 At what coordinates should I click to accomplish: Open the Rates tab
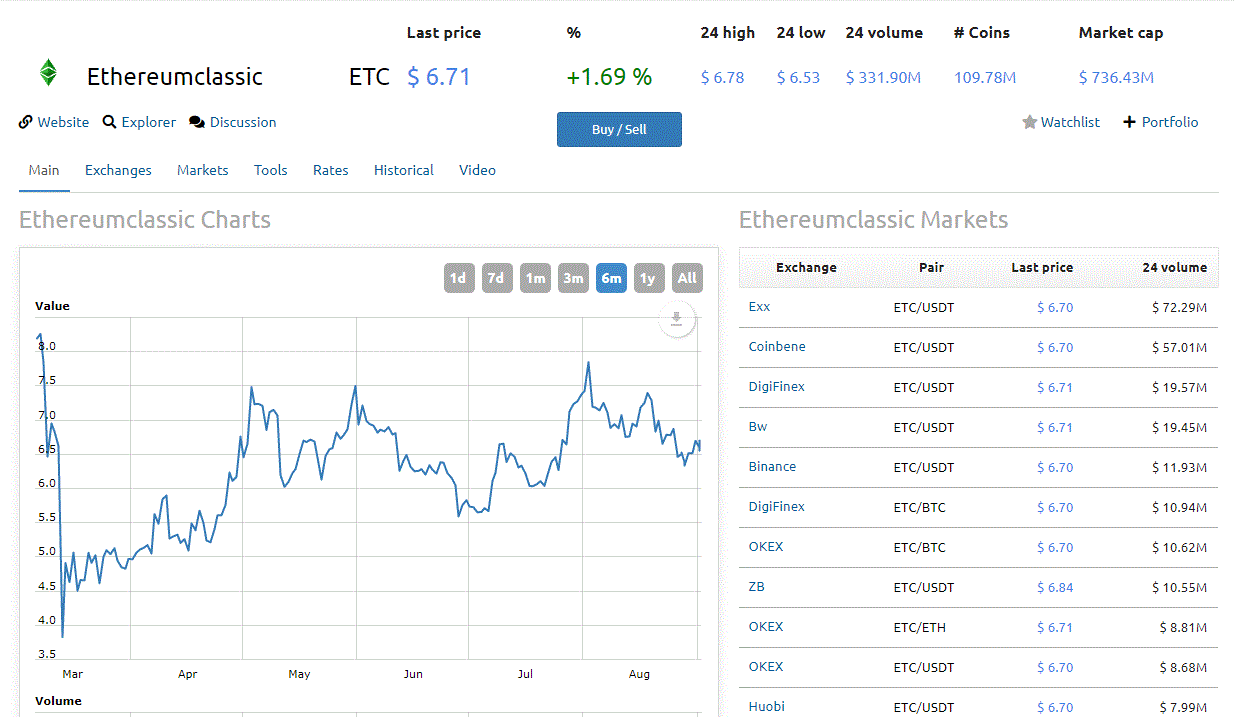pyautogui.click(x=331, y=170)
